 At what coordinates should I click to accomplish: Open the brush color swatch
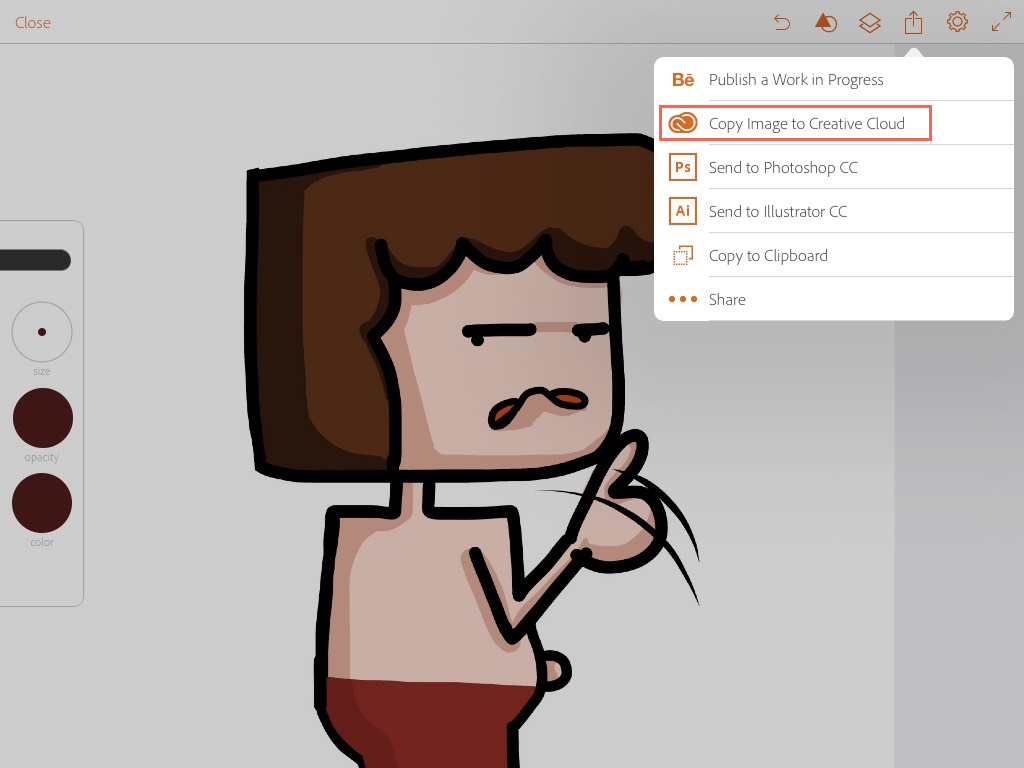pos(42,503)
